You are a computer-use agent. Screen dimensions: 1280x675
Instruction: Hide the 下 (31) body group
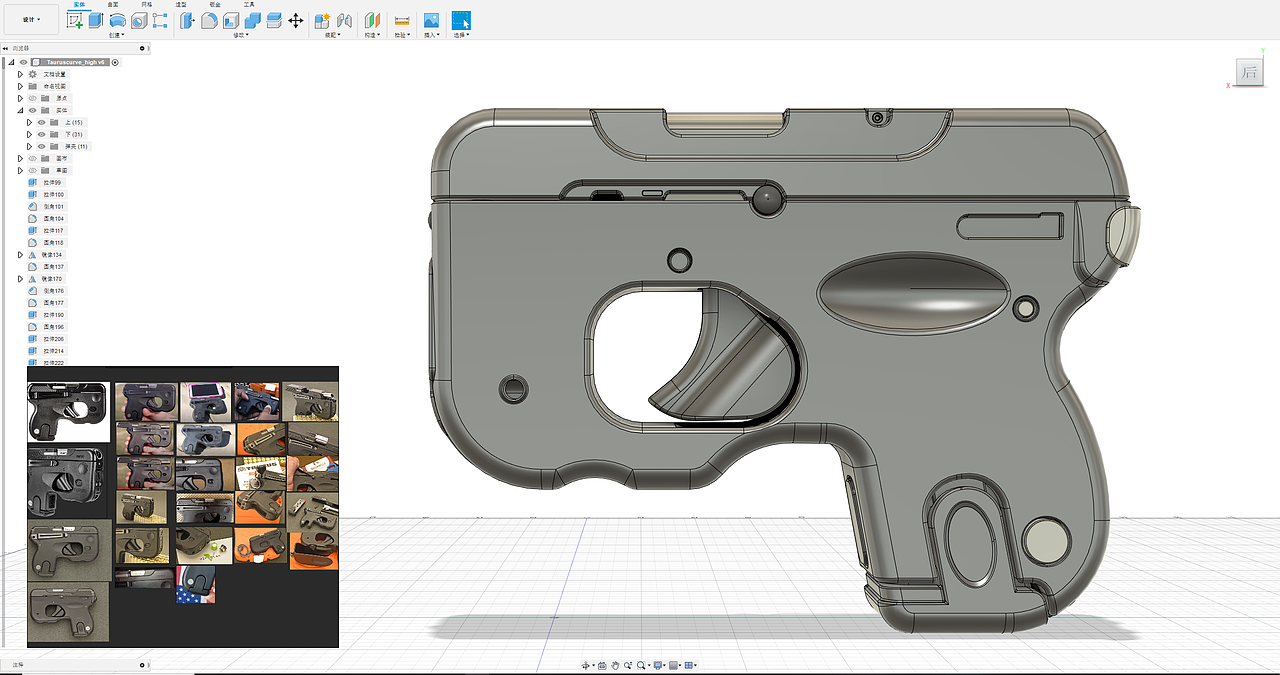(x=42, y=134)
